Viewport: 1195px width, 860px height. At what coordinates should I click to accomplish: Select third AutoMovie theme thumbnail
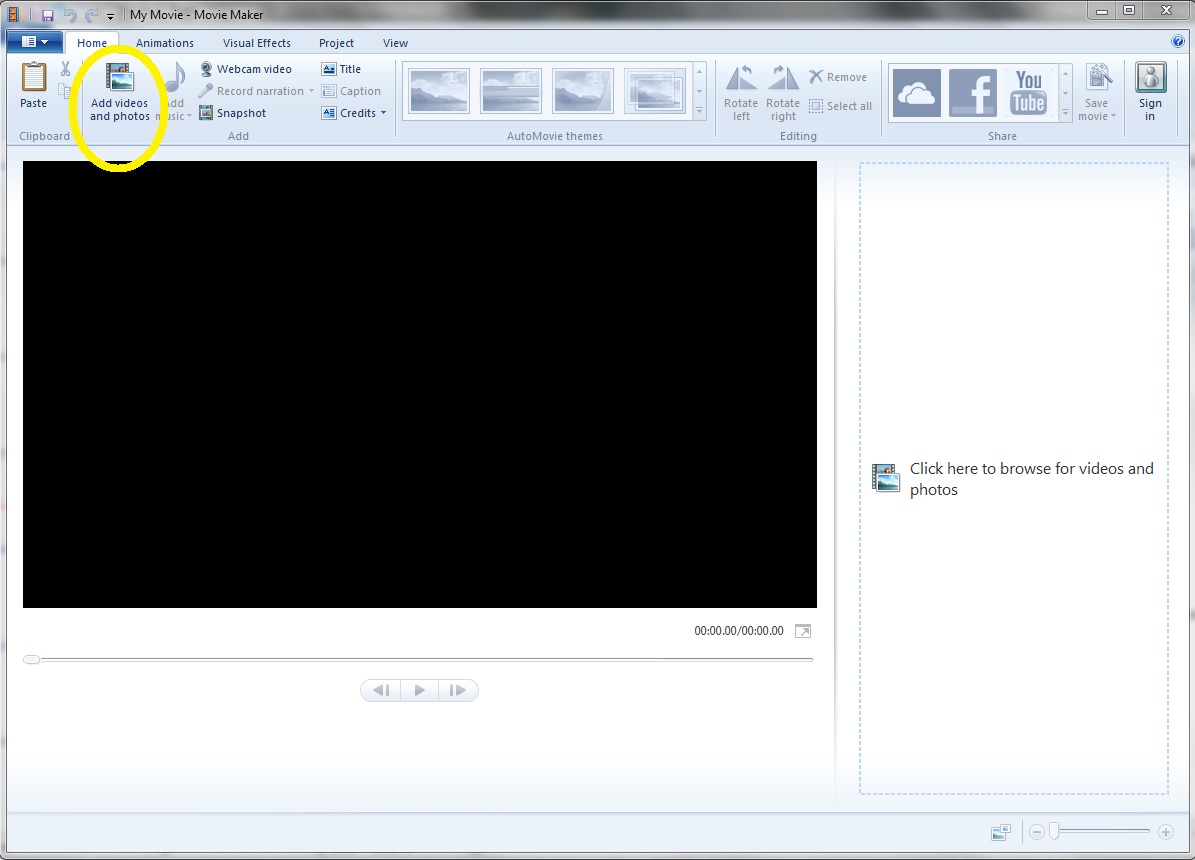pyautogui.click(x=582, y=91)
